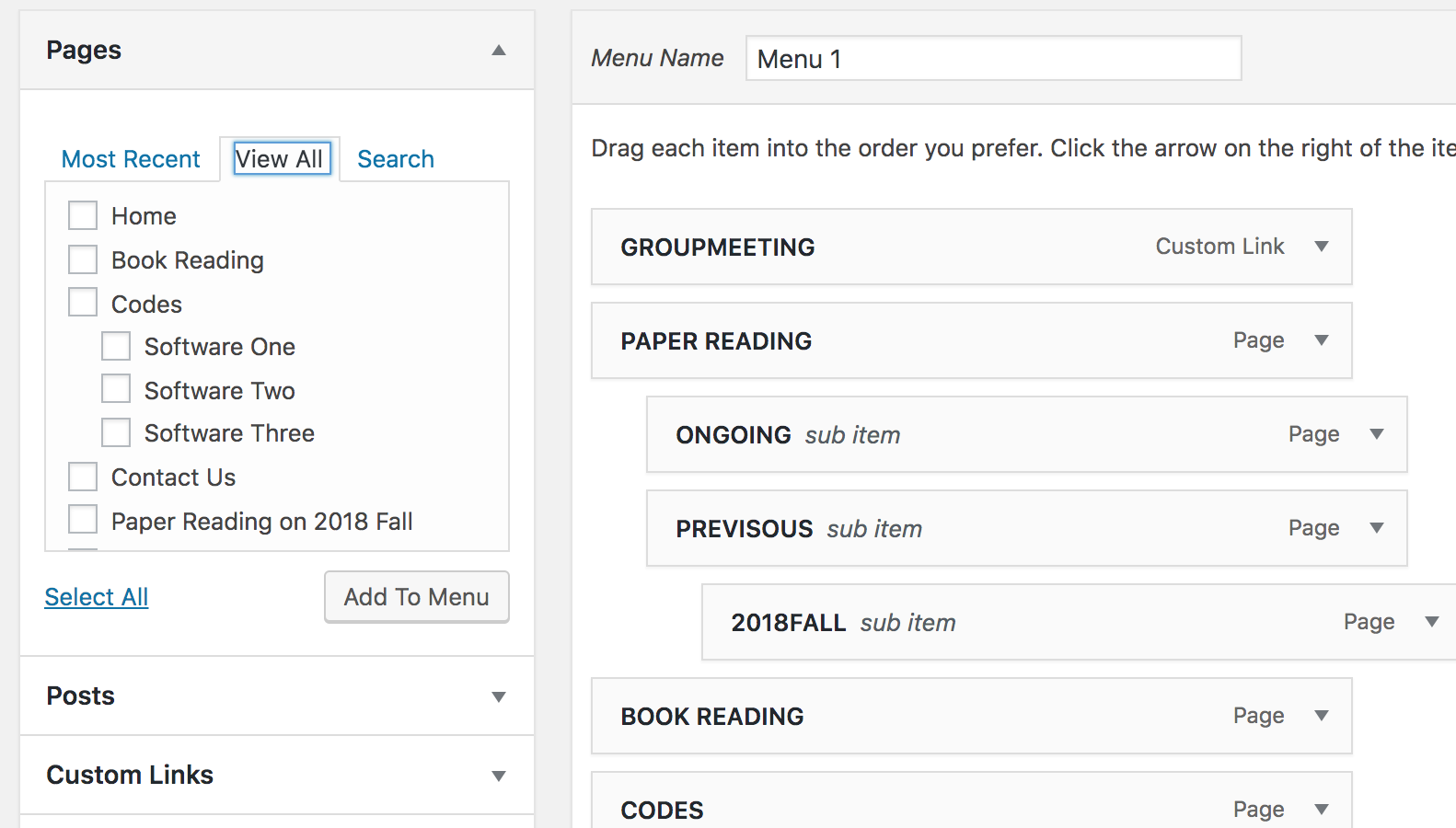
Task: Open the CODES item settings arrow
Action: pos(1323,808)
